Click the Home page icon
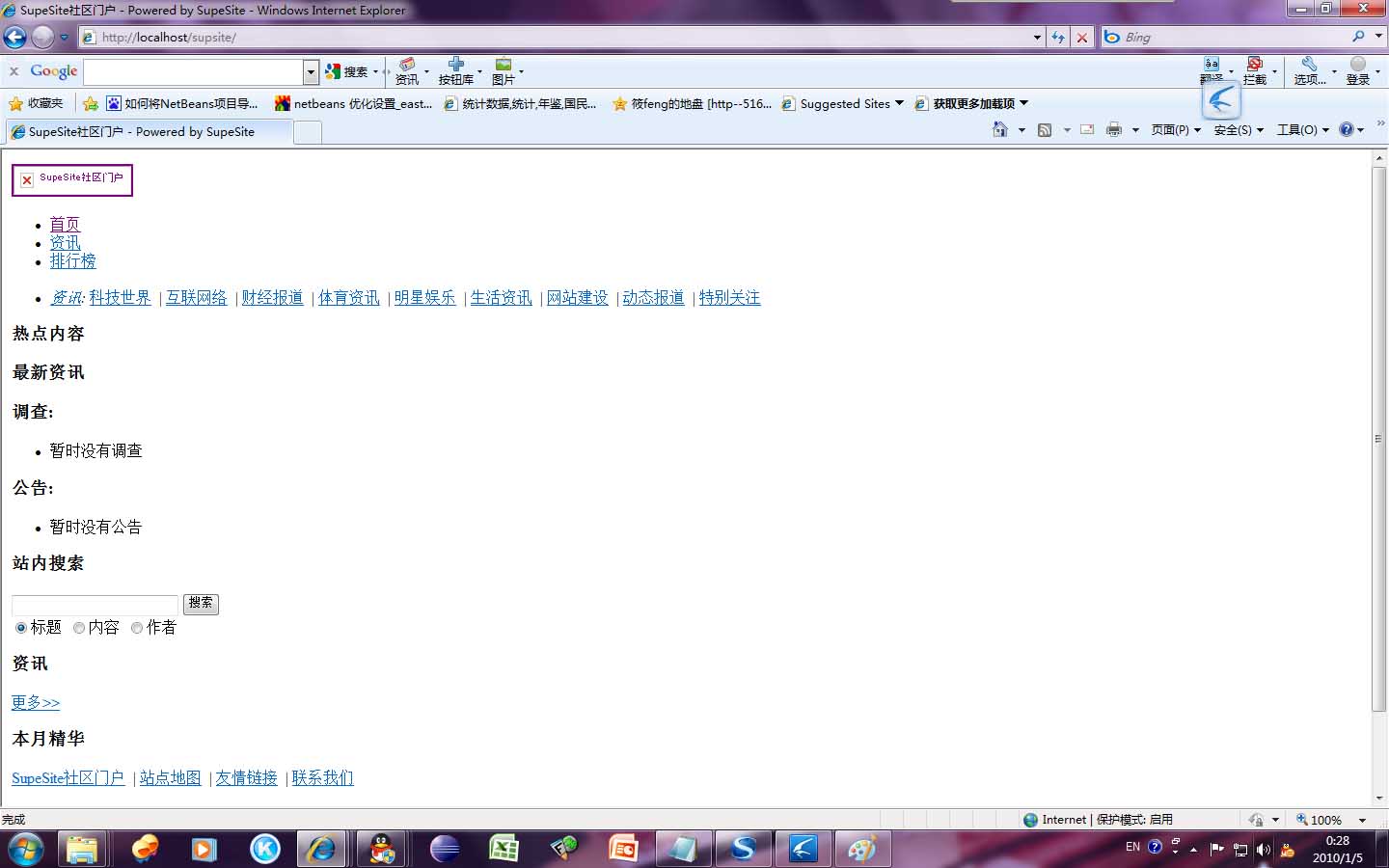This screenshot has width=1389, height=868. point(1000,130)
